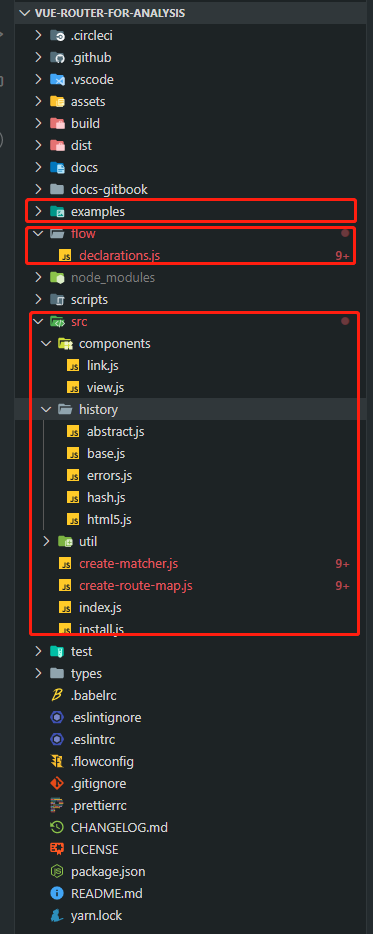Click the info icon beside README.md
Screen dimensions: 373x934
tap(57, 893)
